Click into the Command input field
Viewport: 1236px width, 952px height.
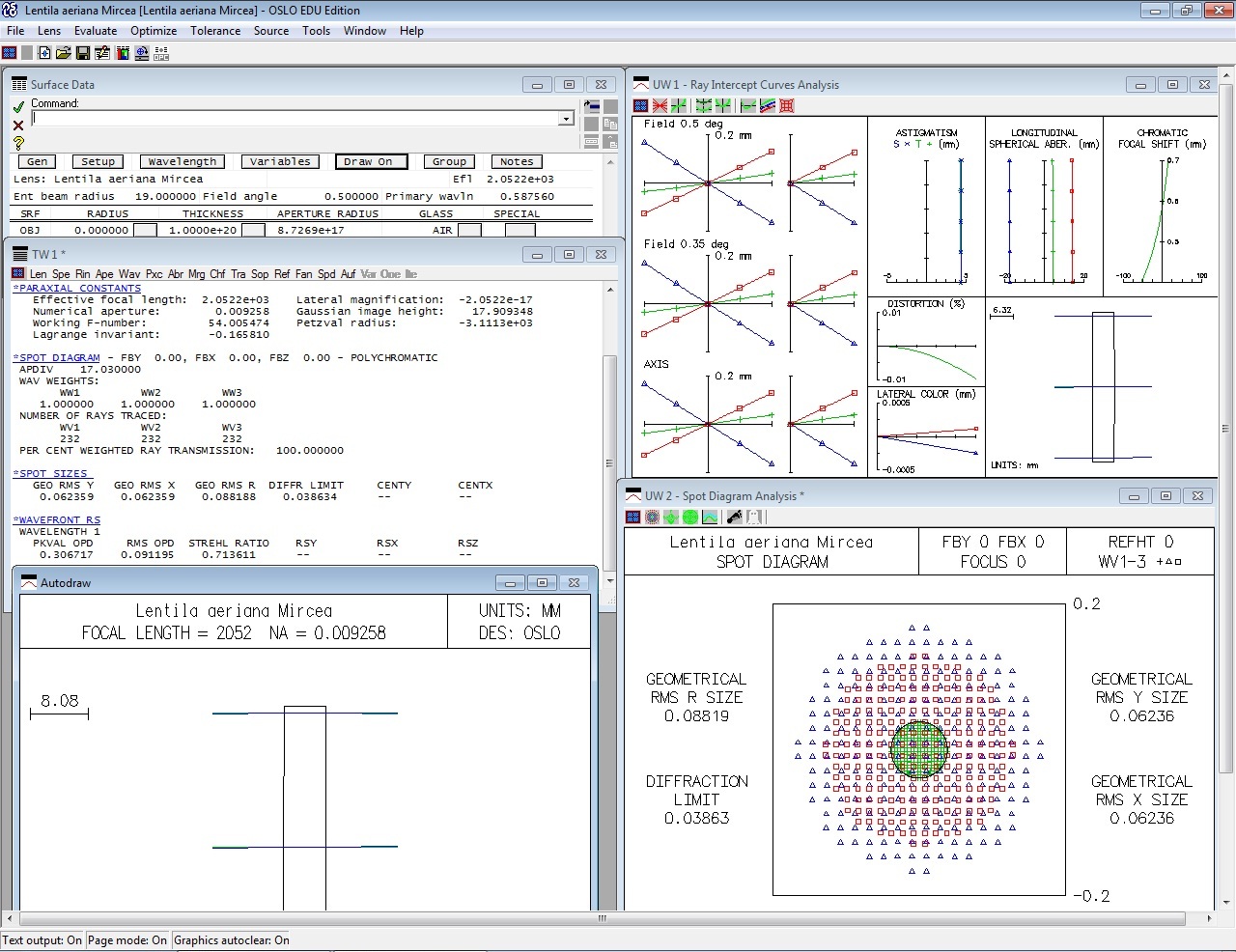tap(295, 119)
